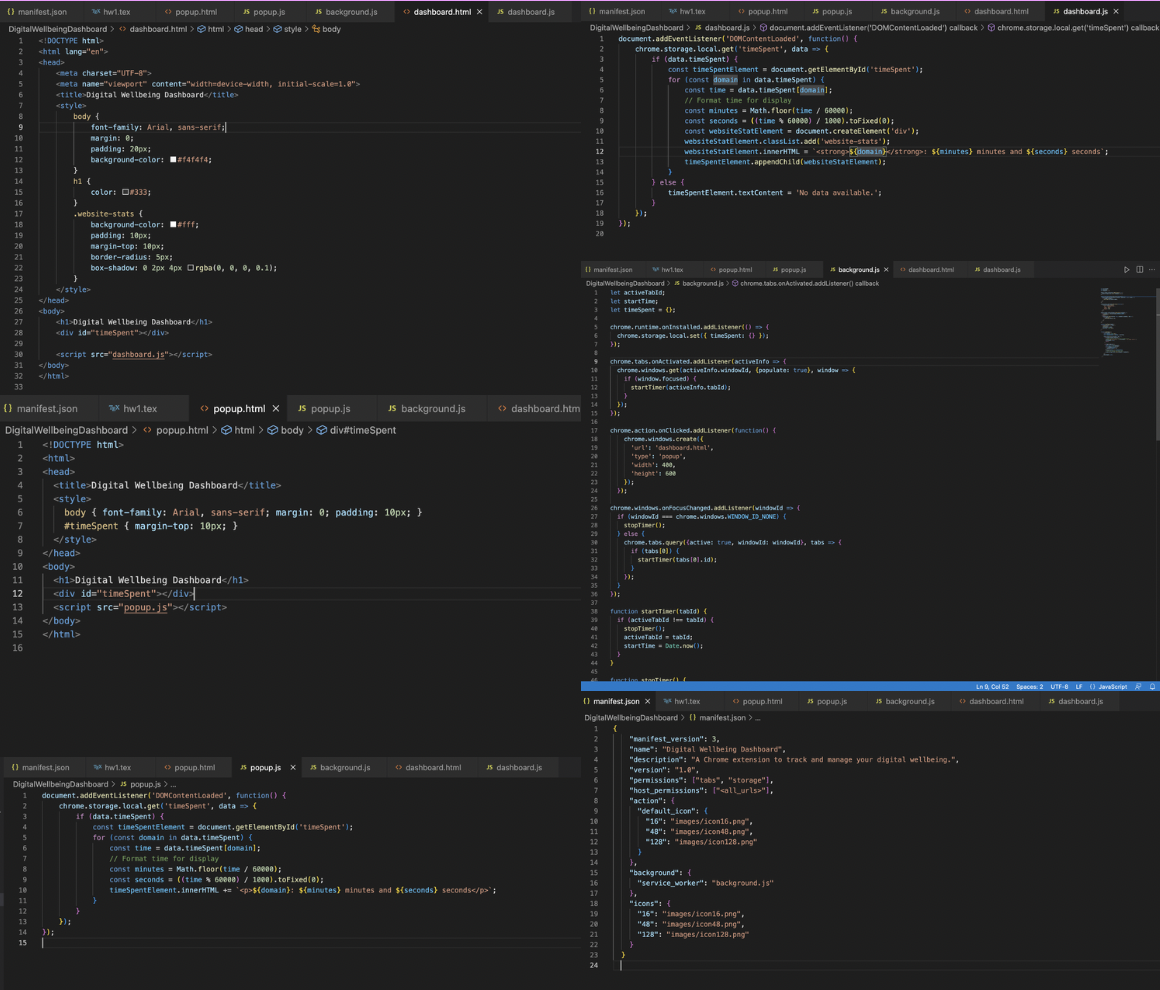Click 'Spaces: 2' in the status bar
This screenshot has height=990, width=1160.
click(x=1029, y=687)
